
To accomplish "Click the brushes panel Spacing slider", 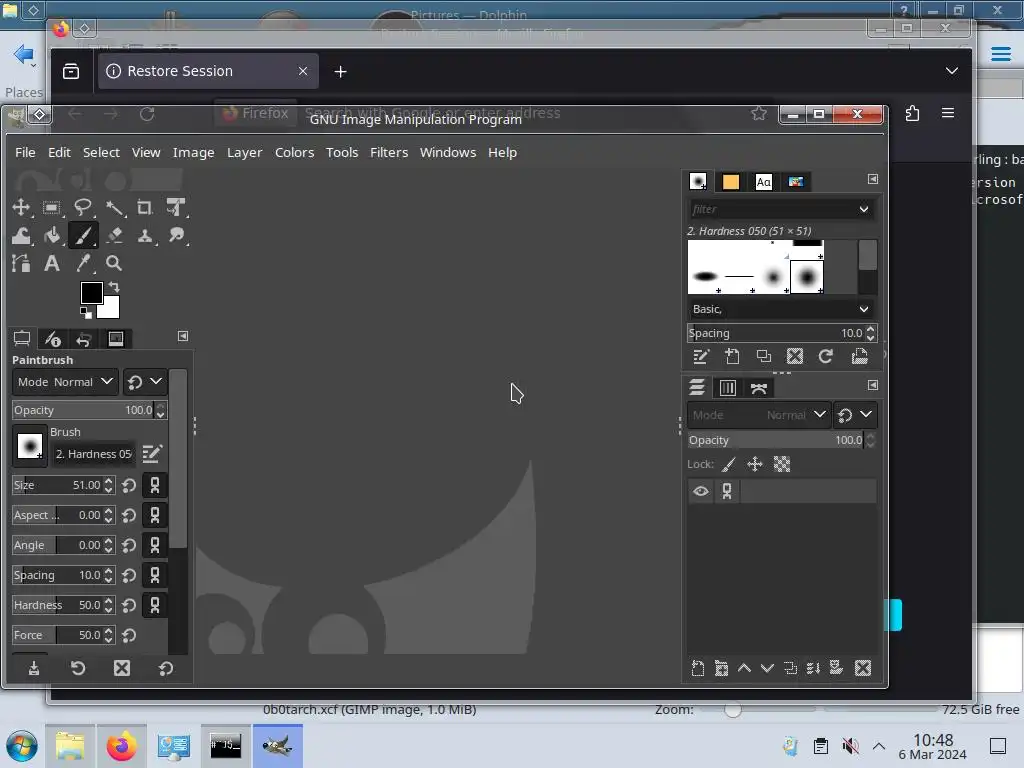I will click(x=776, y=333).
